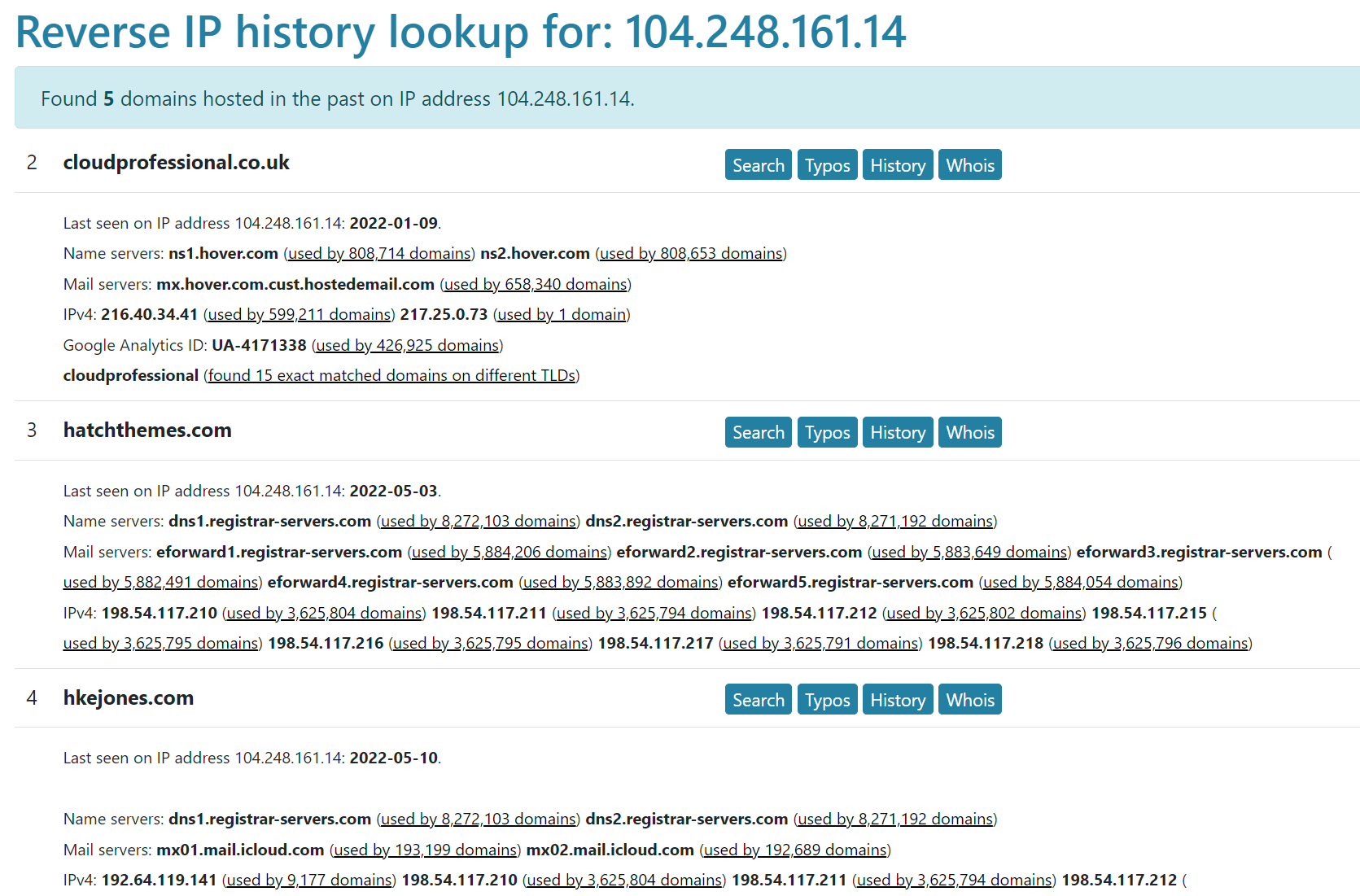Open 'used by 3,625,802 domains' link
Screen dimensions: 1360x896
click(985, 613)
